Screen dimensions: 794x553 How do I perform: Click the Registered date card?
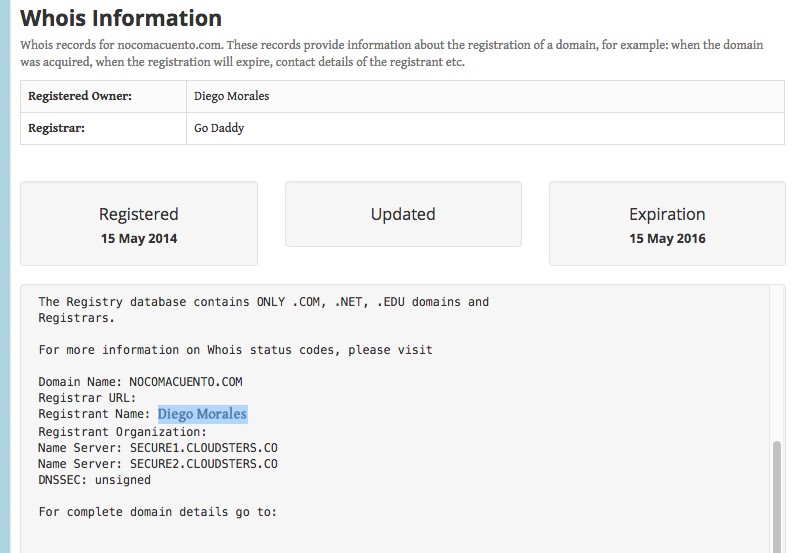tap(139, 223)
